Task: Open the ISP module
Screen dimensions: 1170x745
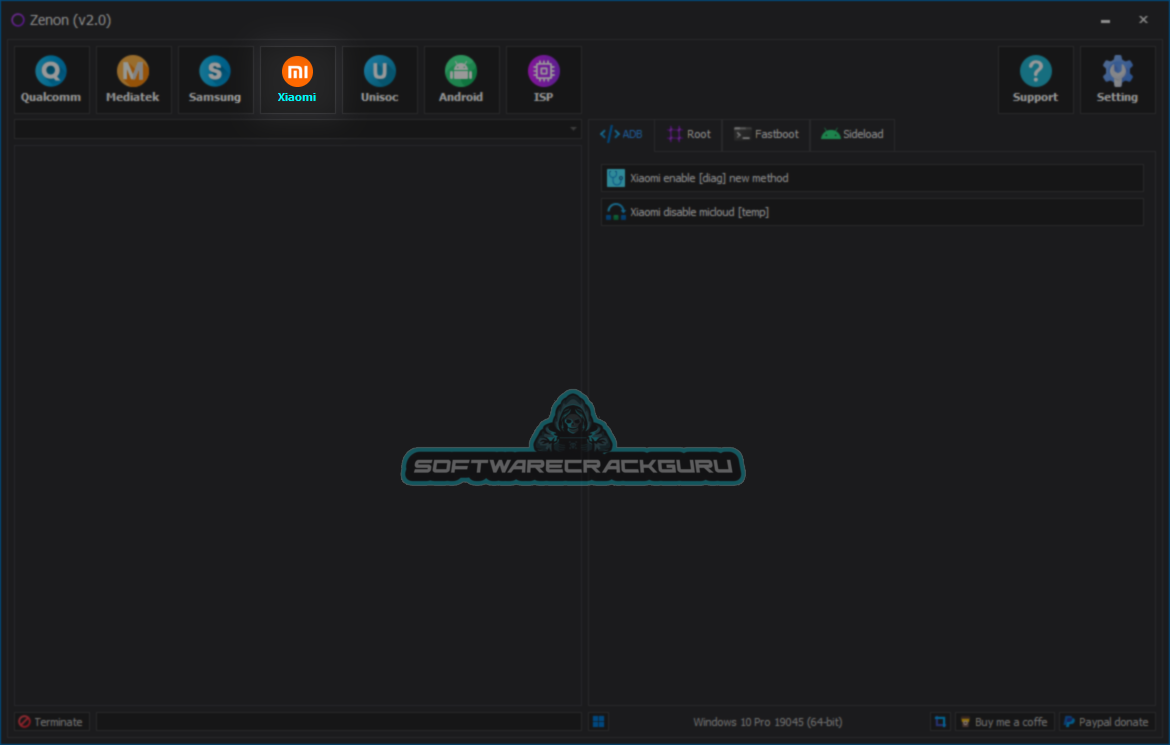Action: (543, 80)
